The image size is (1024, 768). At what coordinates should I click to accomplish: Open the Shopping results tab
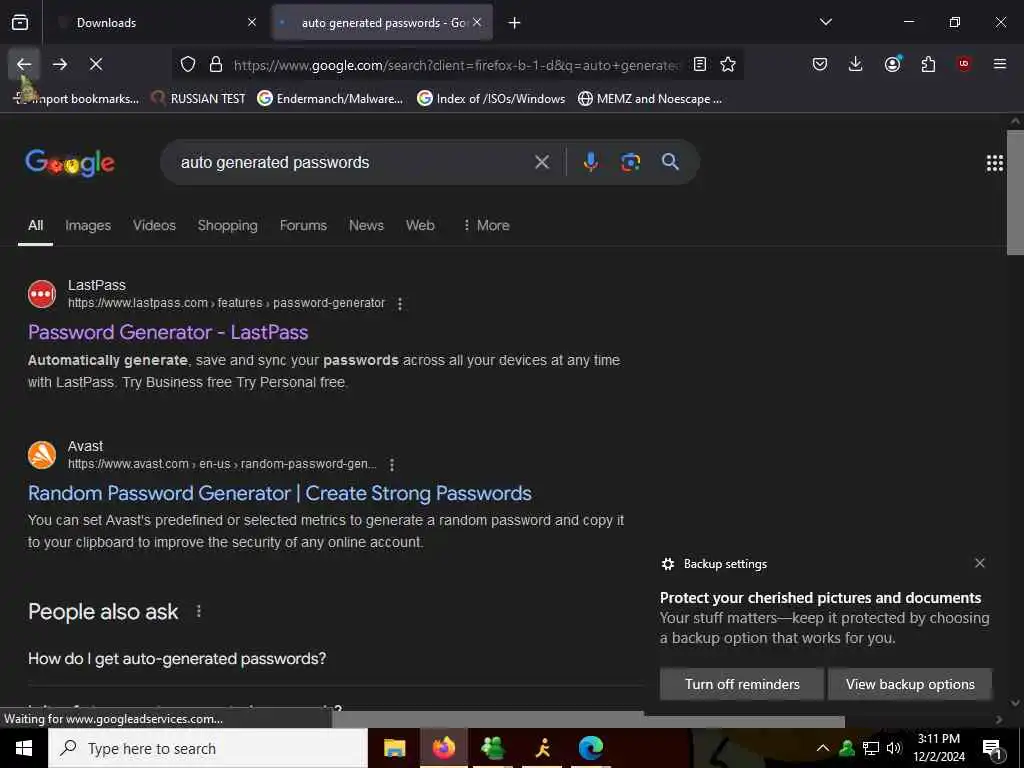227,225
